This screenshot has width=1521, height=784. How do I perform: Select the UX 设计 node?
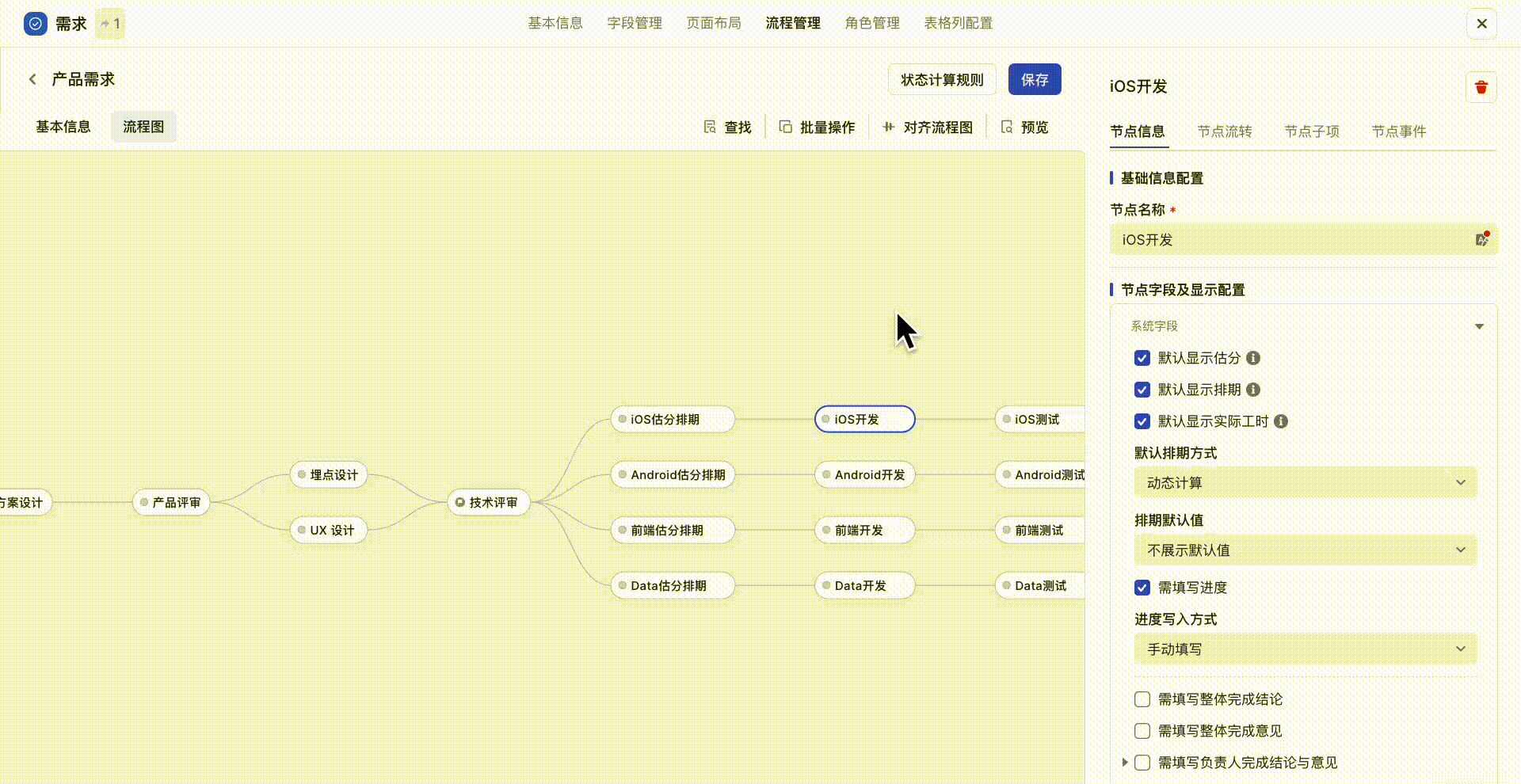329,530
